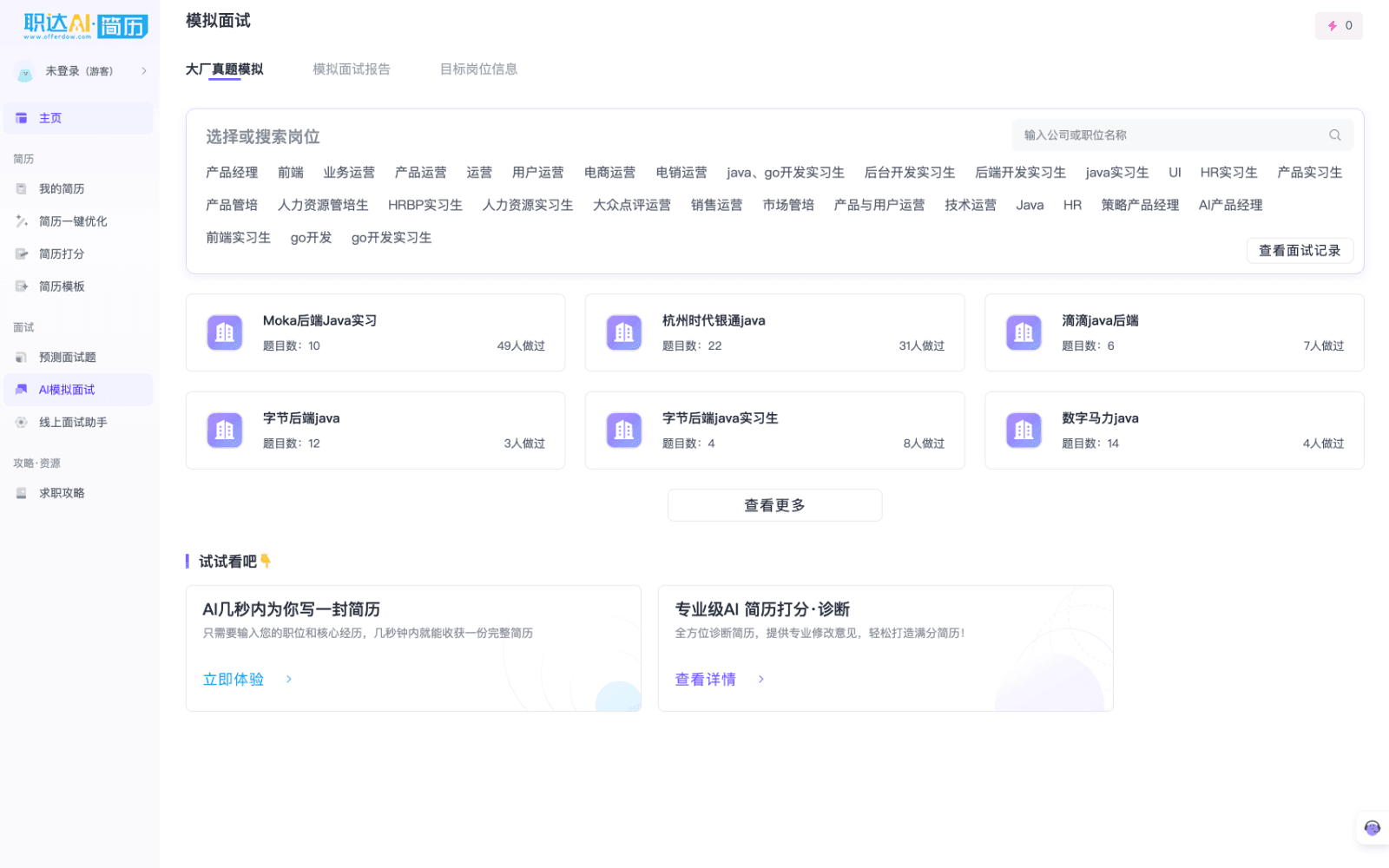This screenshot has width=1389, height=868.
Task: Select the 前端 position tag
Action: point(291,173)
